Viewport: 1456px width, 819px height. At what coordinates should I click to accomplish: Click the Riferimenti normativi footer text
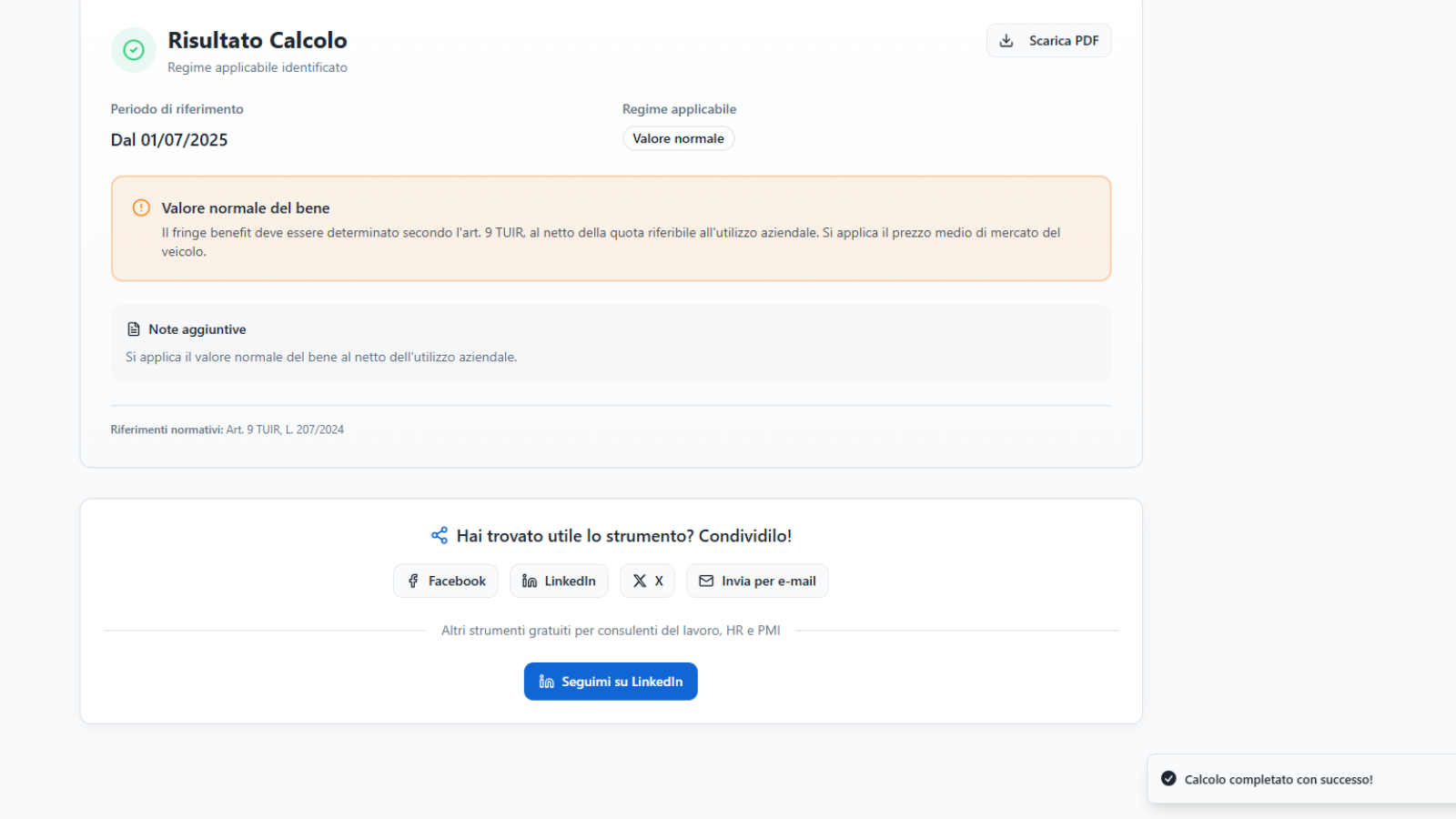pos(227,430)
